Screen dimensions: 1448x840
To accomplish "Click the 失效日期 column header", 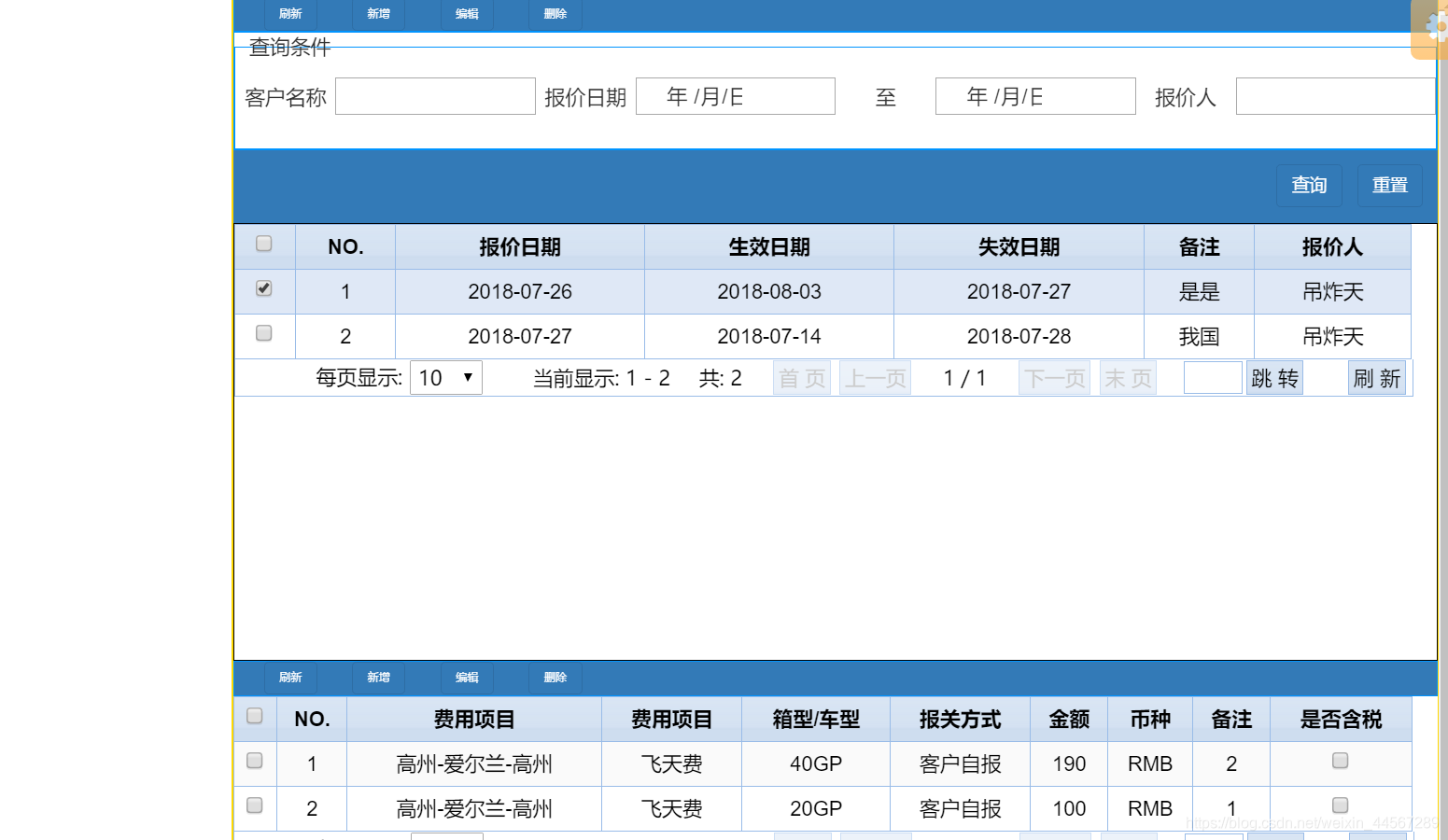I will click(1019, 247).
